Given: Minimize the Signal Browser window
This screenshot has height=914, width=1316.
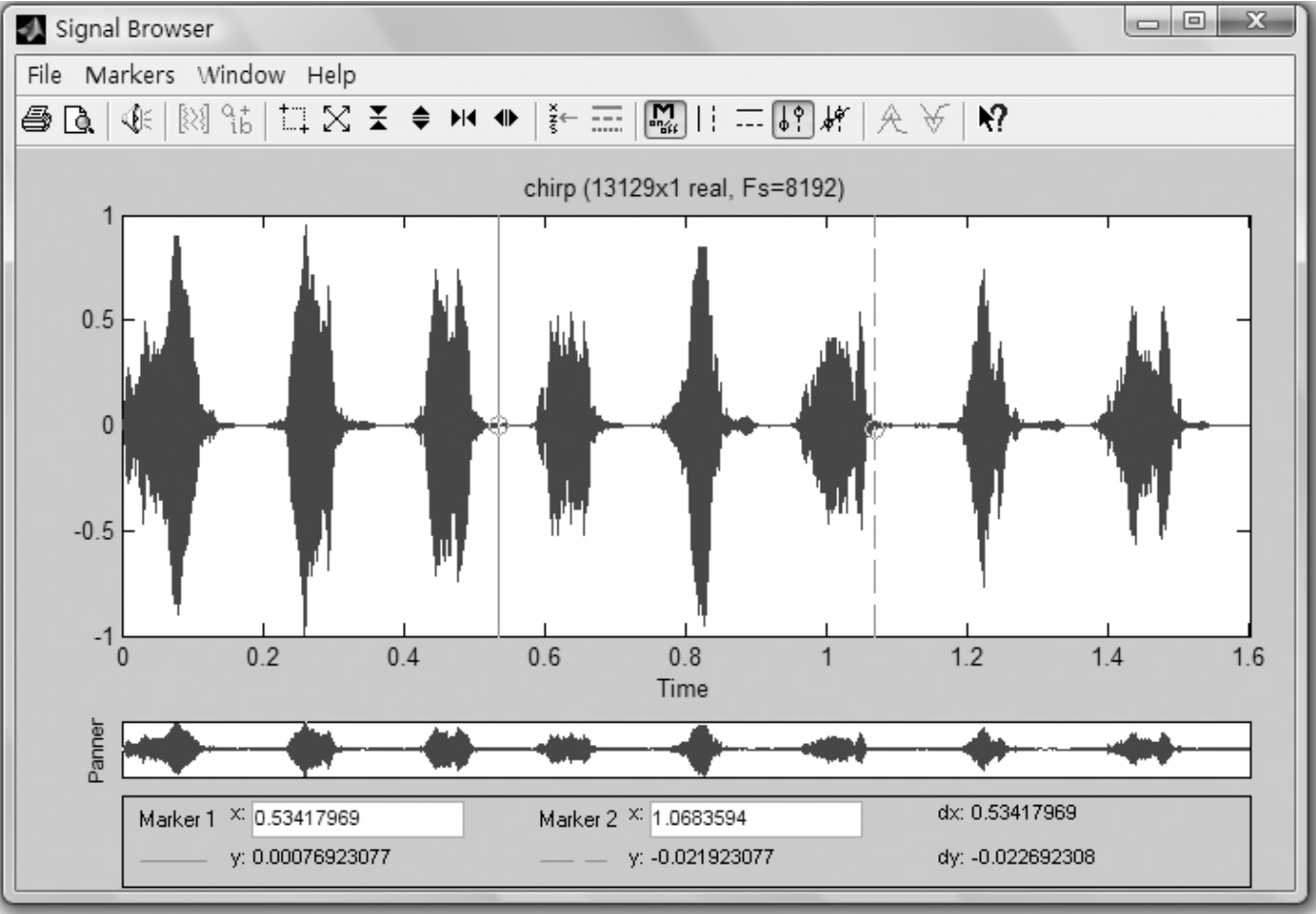Looking at the screenshot, I should point(1148,23).
